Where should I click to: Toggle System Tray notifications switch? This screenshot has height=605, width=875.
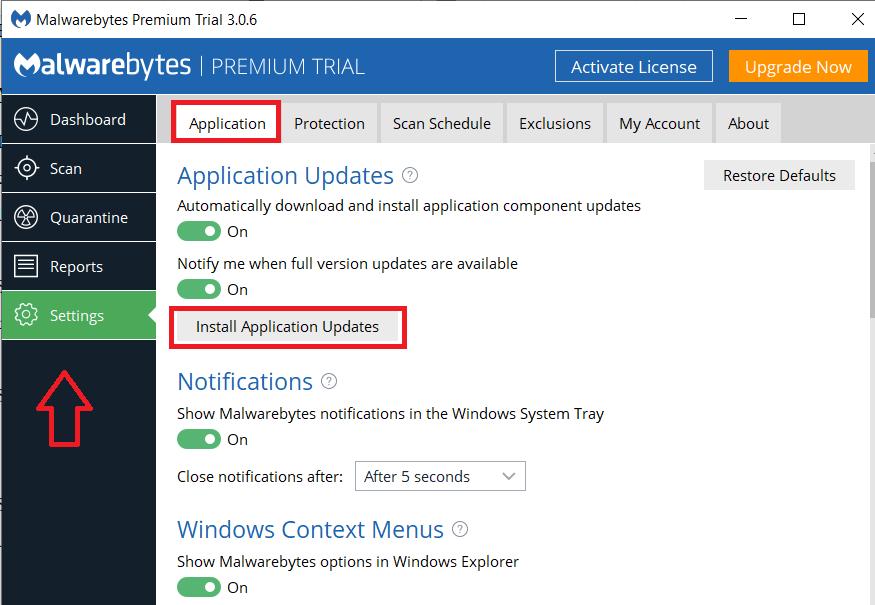[x=199, y=439]
